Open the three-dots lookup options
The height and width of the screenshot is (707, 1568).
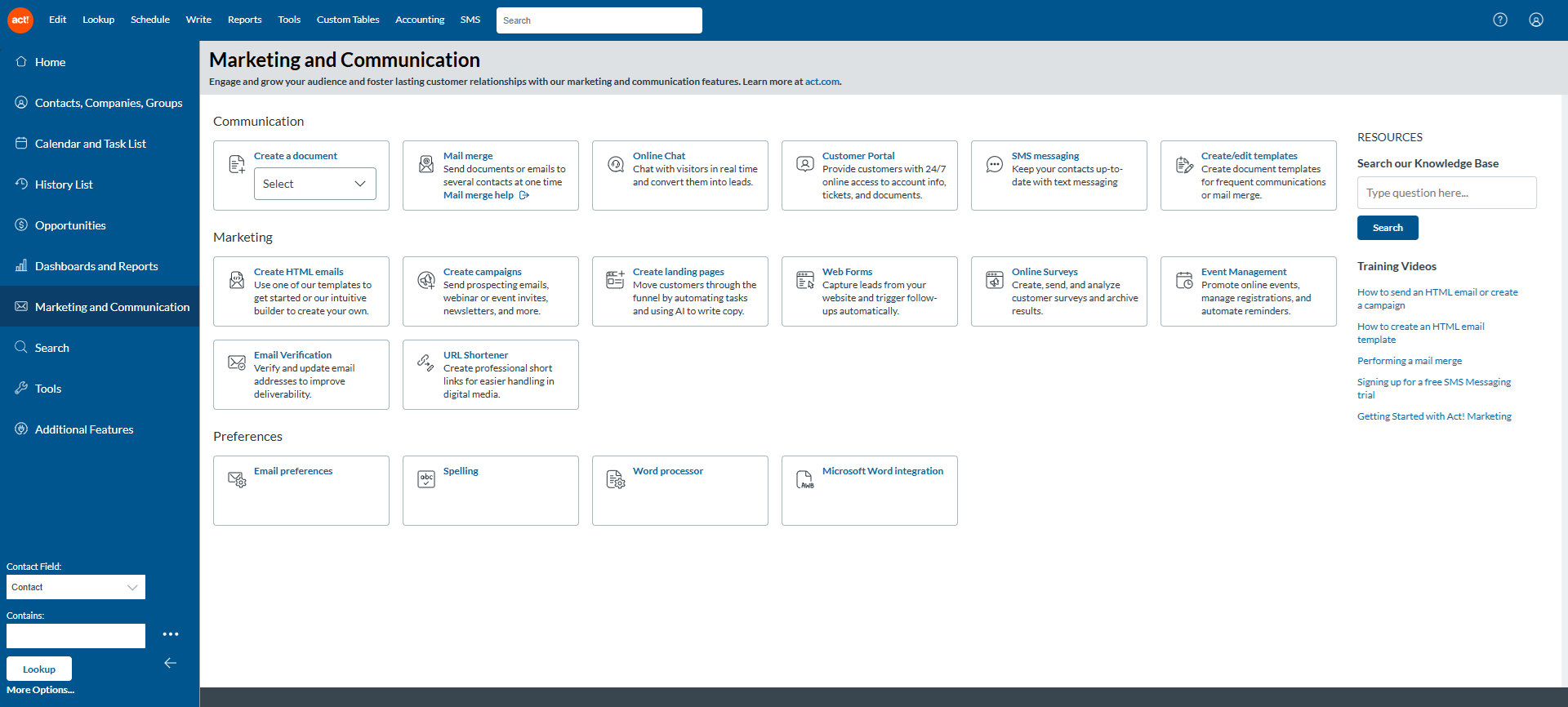pyautogui.click(x=170, y=634)
